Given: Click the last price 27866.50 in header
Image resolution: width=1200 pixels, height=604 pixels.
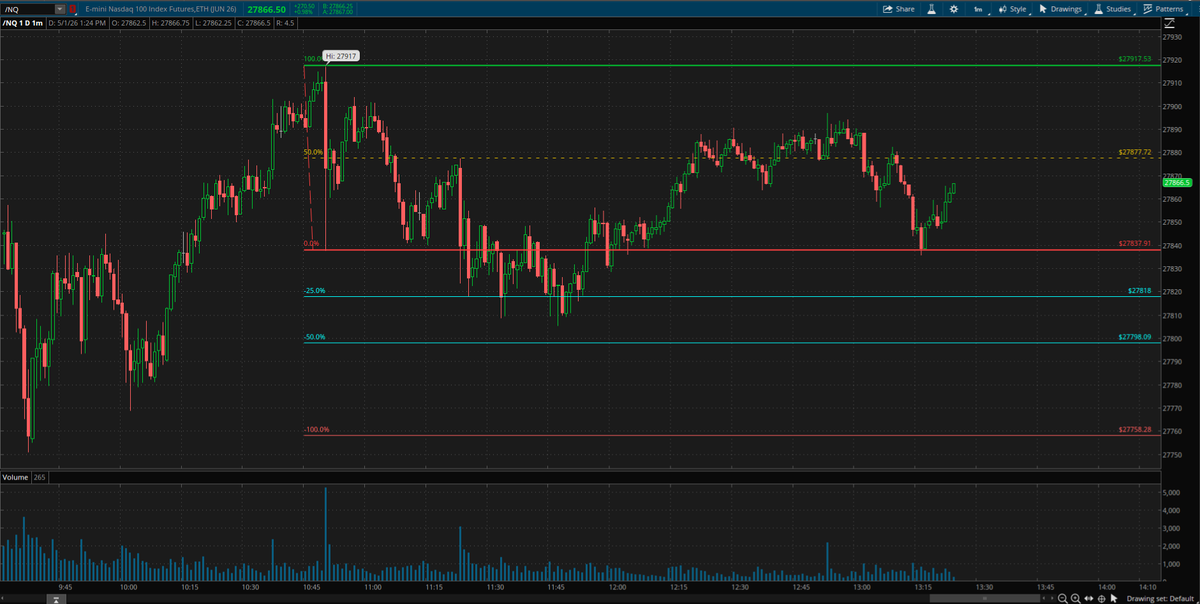Looking at the screenshot, I should pyautogui.click(x=267, y=8).
